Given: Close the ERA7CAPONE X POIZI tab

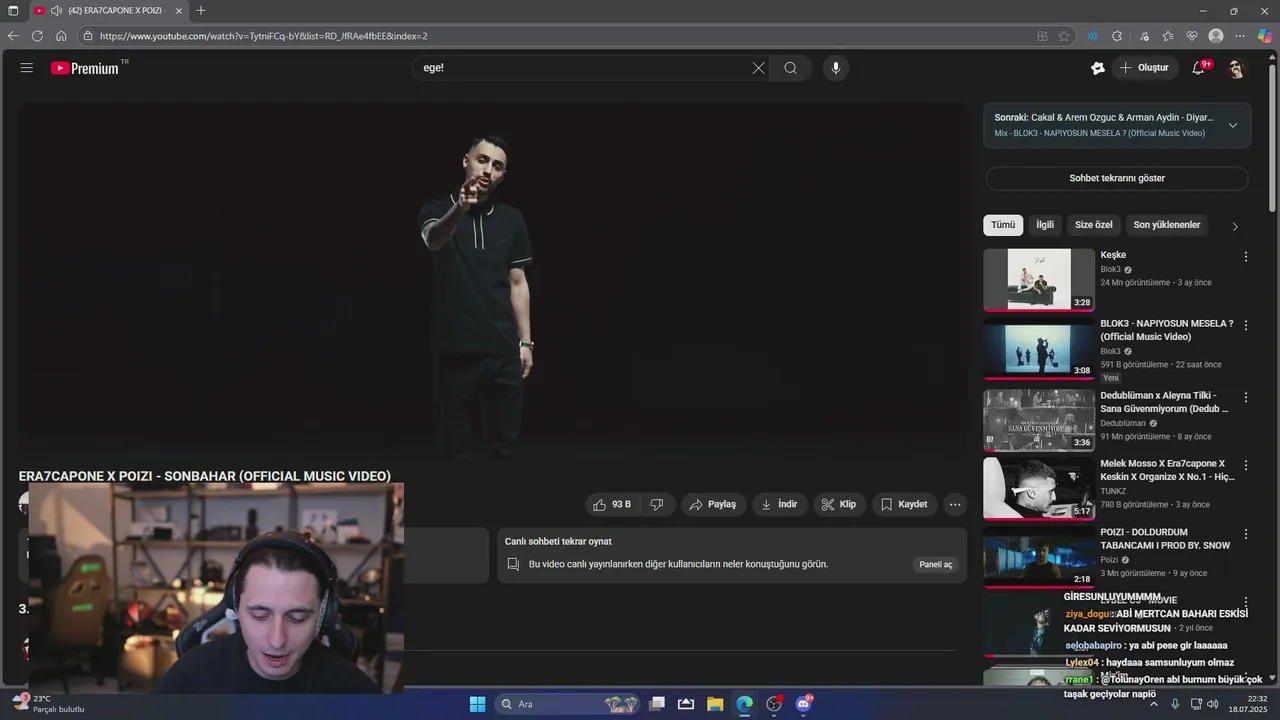Looking at the screenshot, I should (179, 11).
